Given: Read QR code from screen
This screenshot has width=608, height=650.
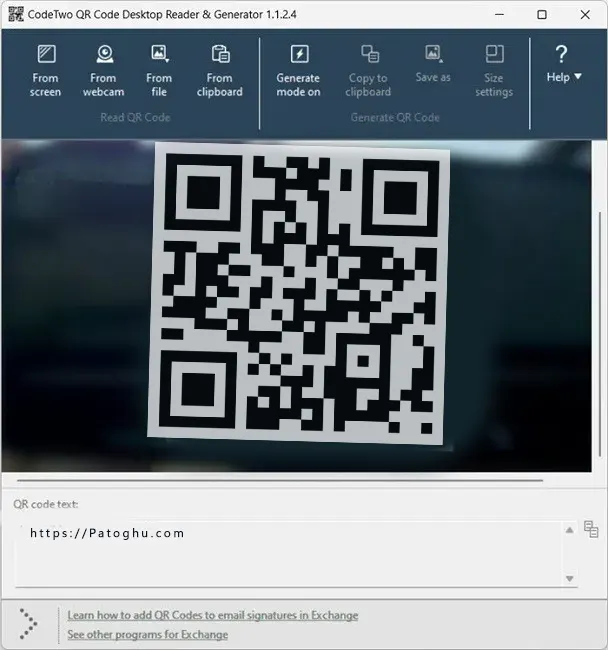Looking at the screenshot, I should tap(46, 70).
